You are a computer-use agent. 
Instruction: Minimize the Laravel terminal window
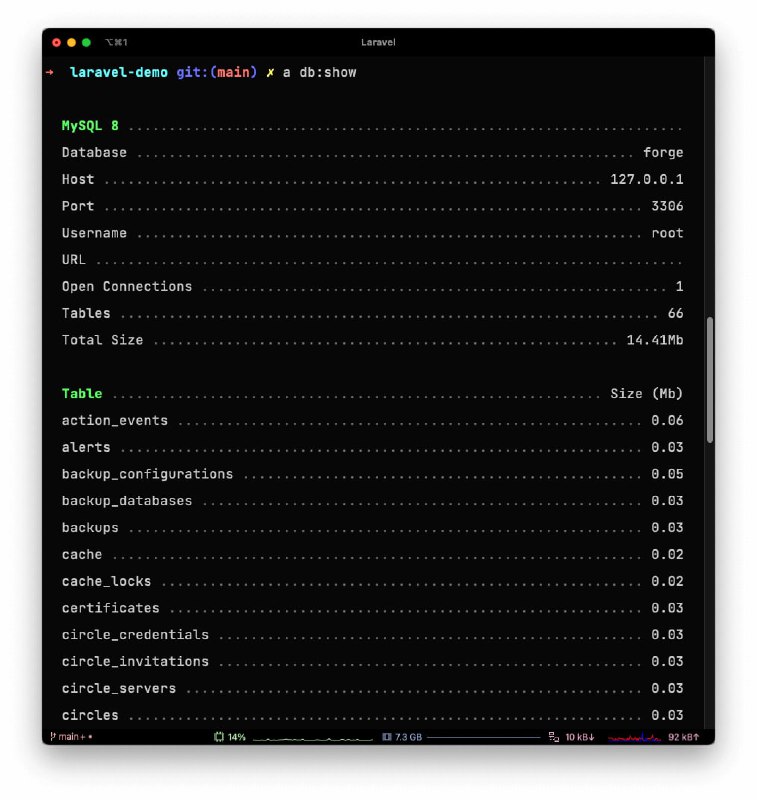tap(71, 42)
